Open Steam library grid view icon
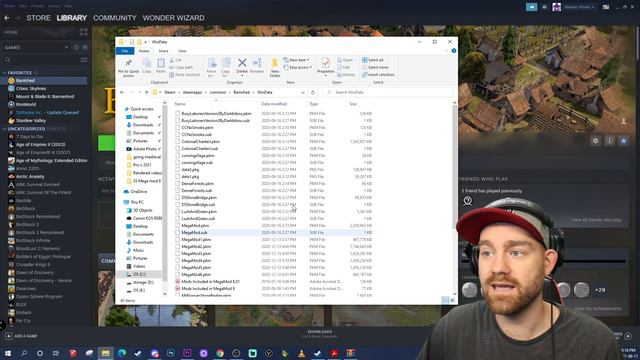 coord(84,32)
